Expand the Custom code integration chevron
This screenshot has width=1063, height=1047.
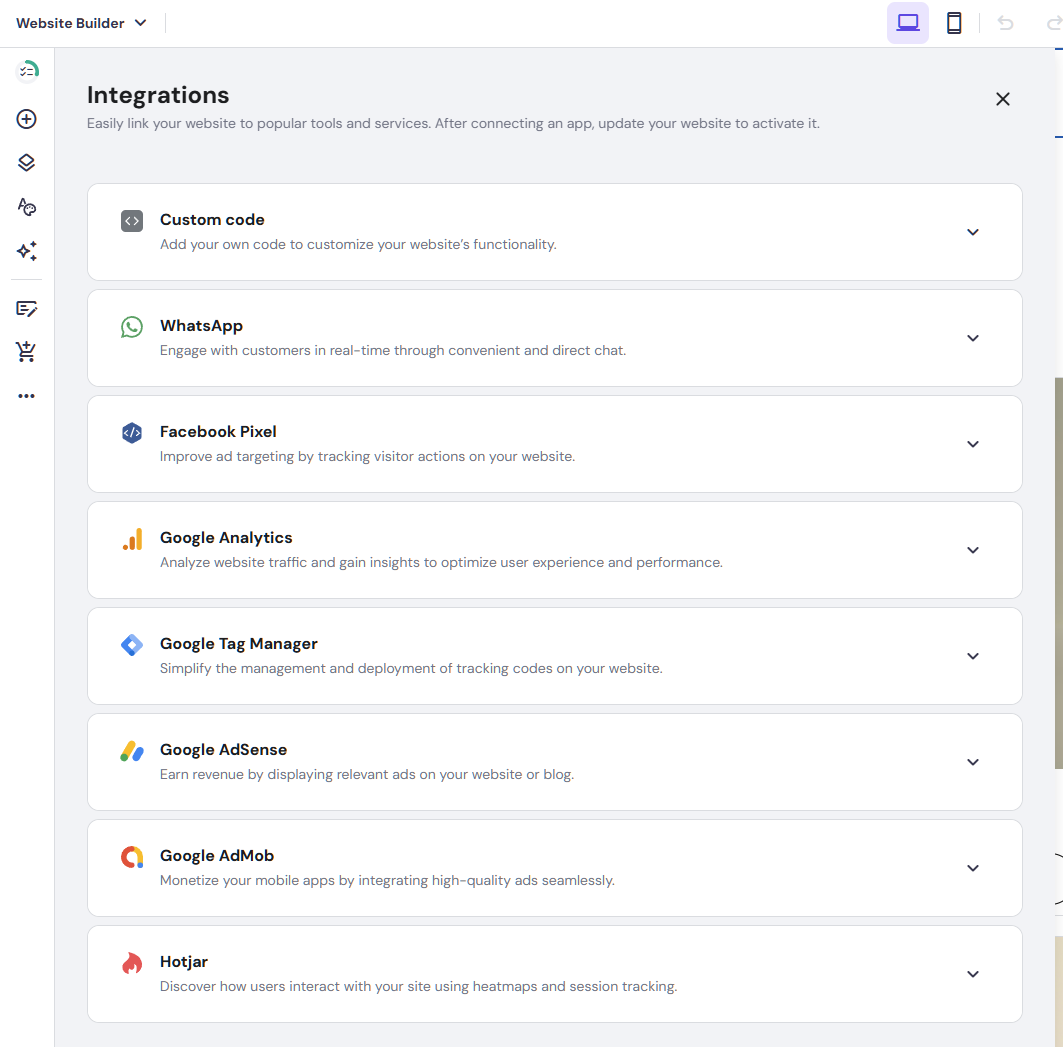pos(973,232)
